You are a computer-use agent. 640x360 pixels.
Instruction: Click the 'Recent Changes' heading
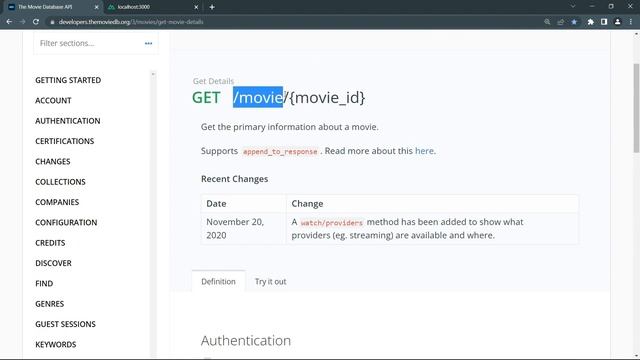pos(235,179)
